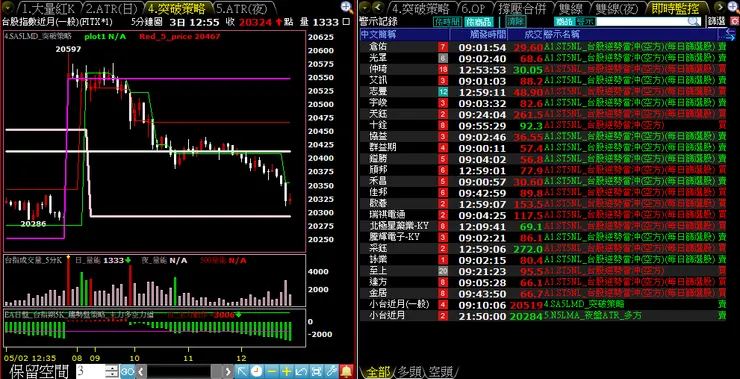The width and height of the screenshot is (740, 379).
Task: Open the 4.突破策略 tab in right panel
Action: (421, 8)
